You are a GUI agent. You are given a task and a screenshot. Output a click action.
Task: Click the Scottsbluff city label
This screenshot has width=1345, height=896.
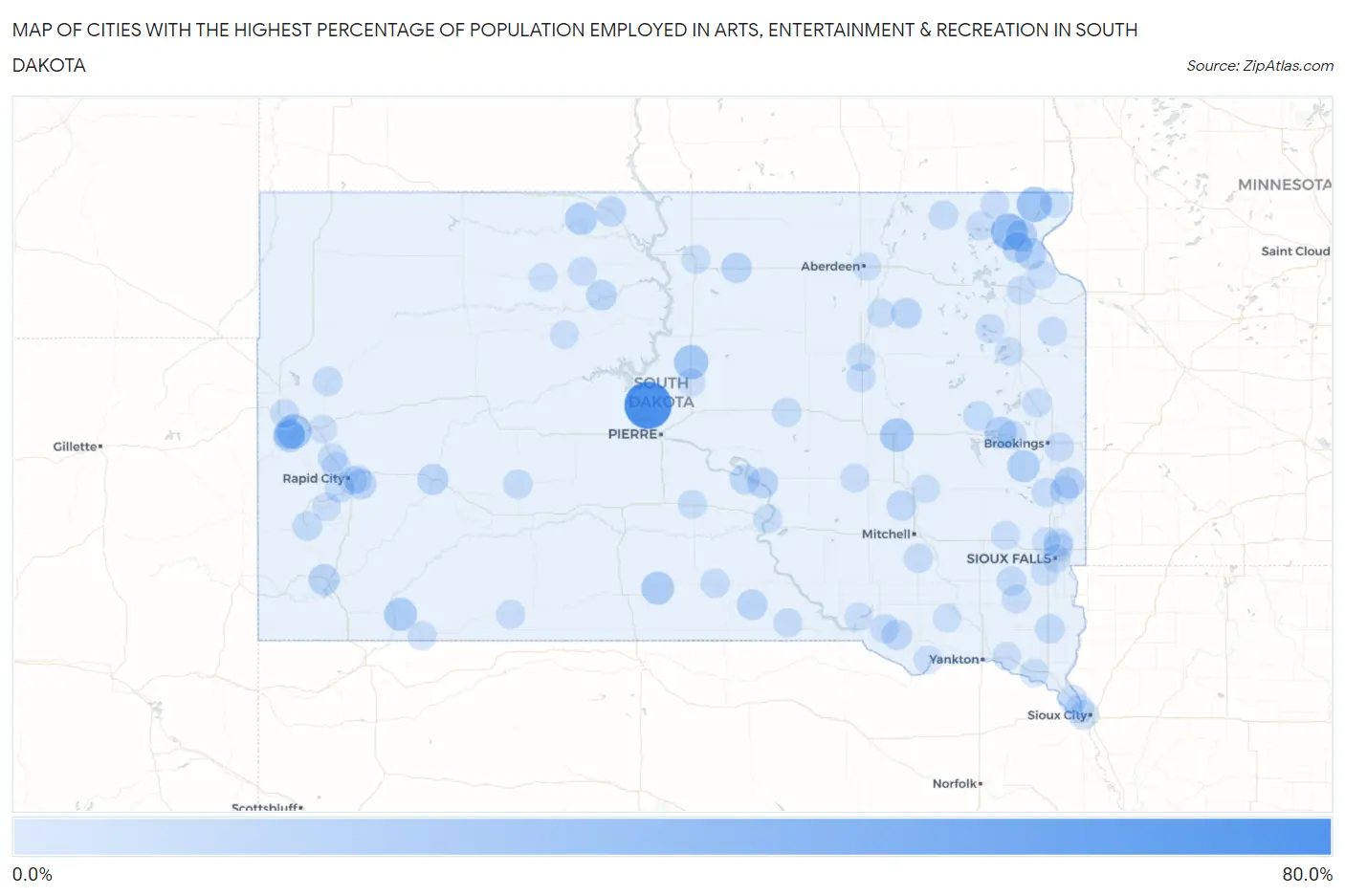pyautogui.click(x=268, y=808)
